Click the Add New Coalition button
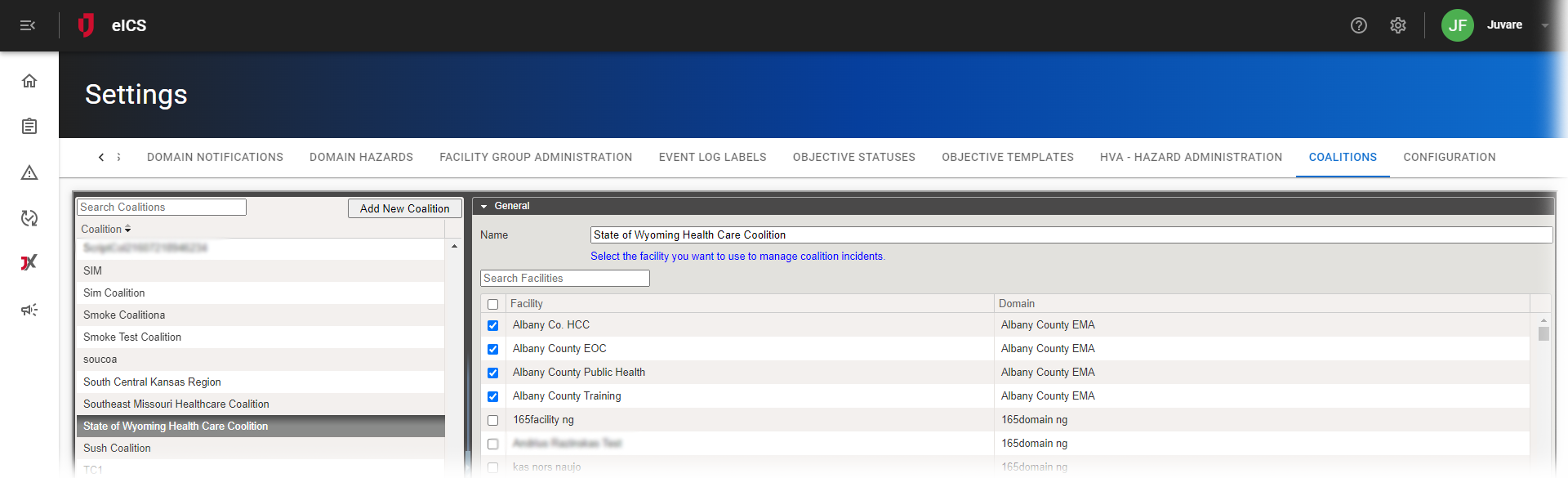The image size is (1568, 478). (404, 208)
